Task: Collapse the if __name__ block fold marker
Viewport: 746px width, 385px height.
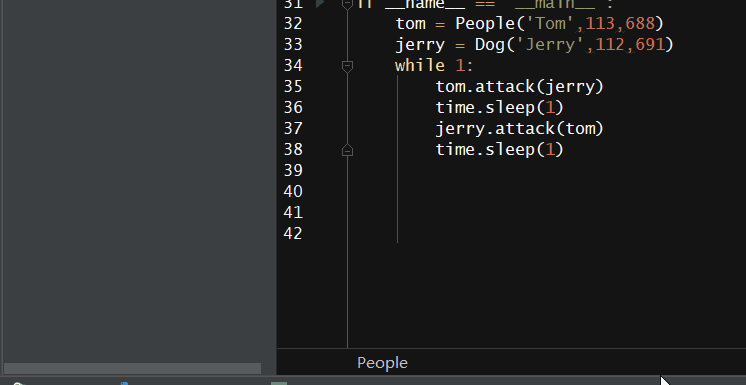Action: point(347,4)
